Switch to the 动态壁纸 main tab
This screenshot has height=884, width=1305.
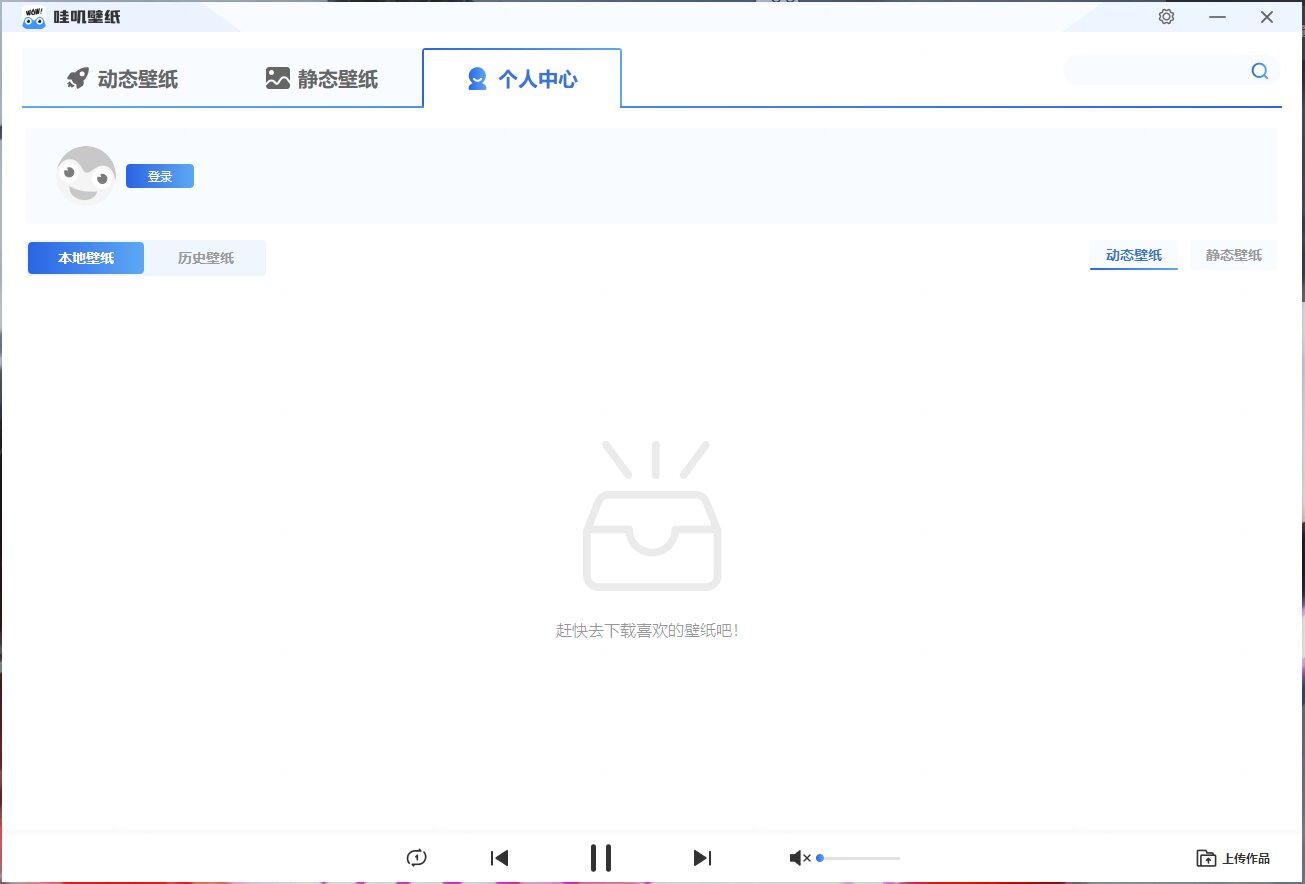[122, 79]
